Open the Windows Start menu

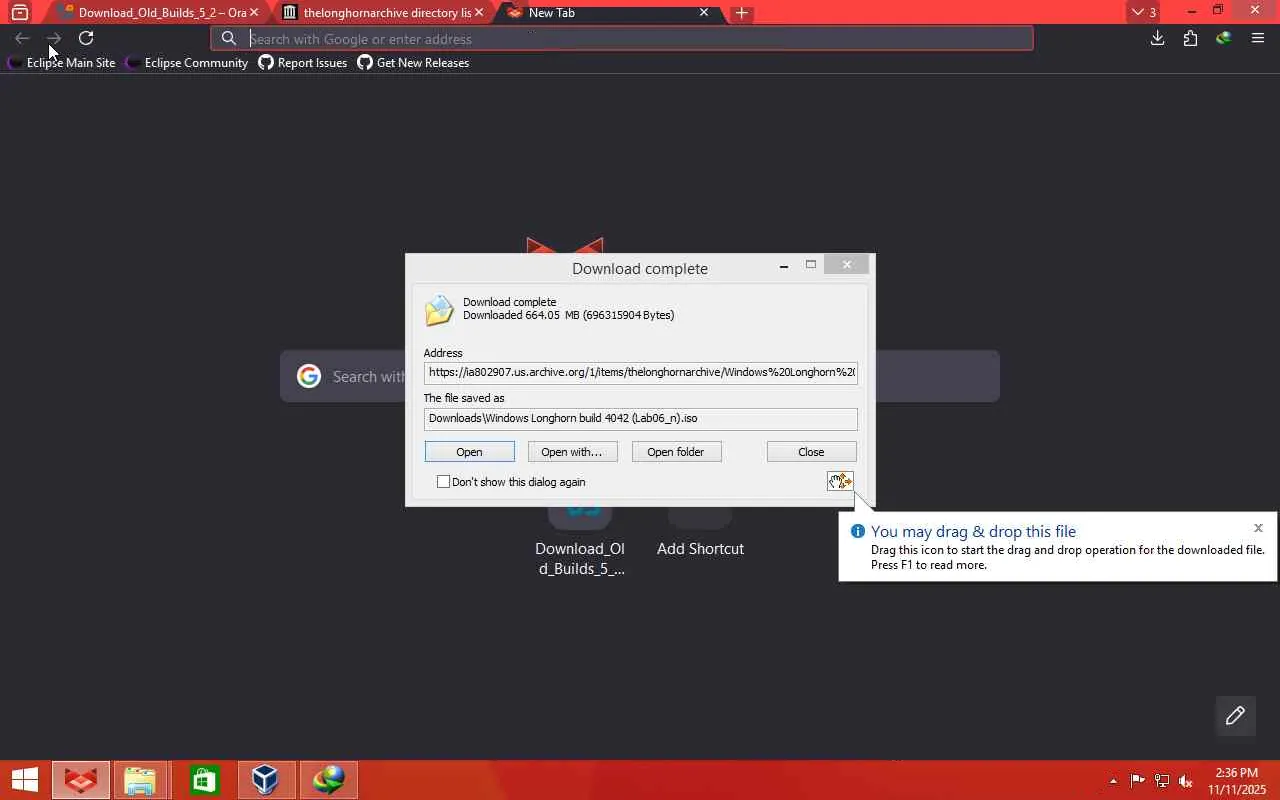[24, 780]
